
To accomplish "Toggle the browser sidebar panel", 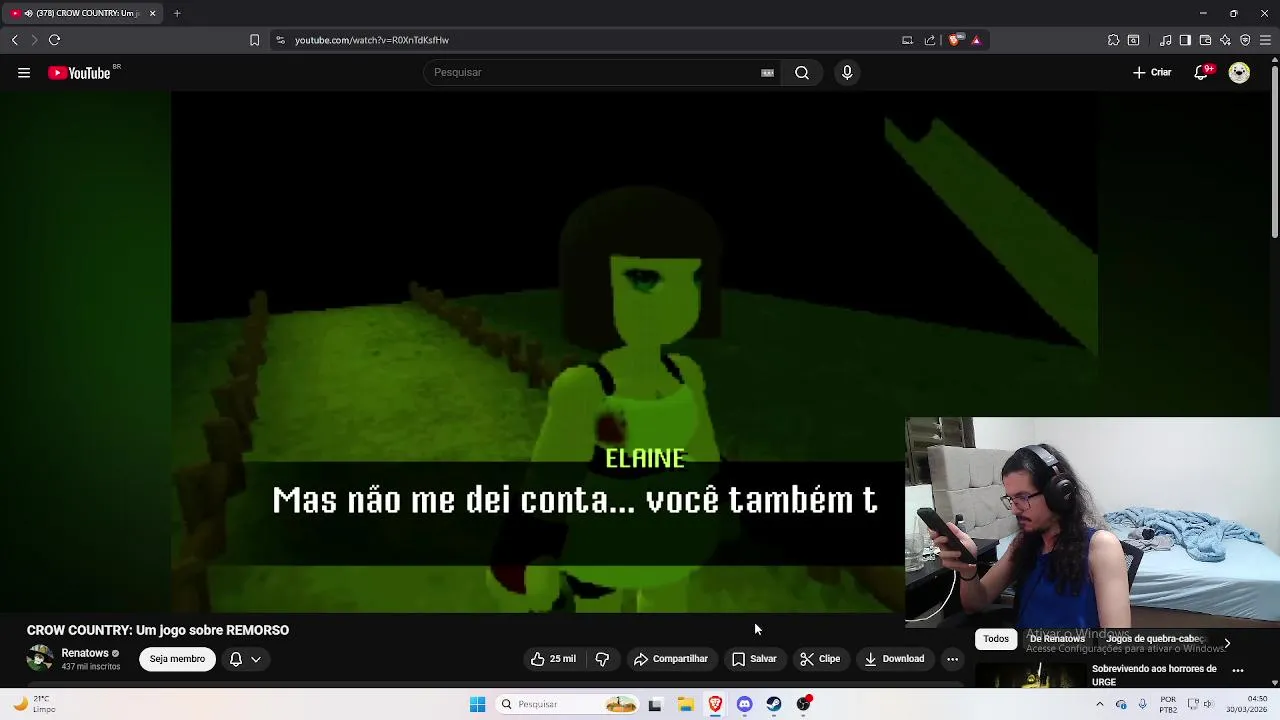I will [1185, 40].
